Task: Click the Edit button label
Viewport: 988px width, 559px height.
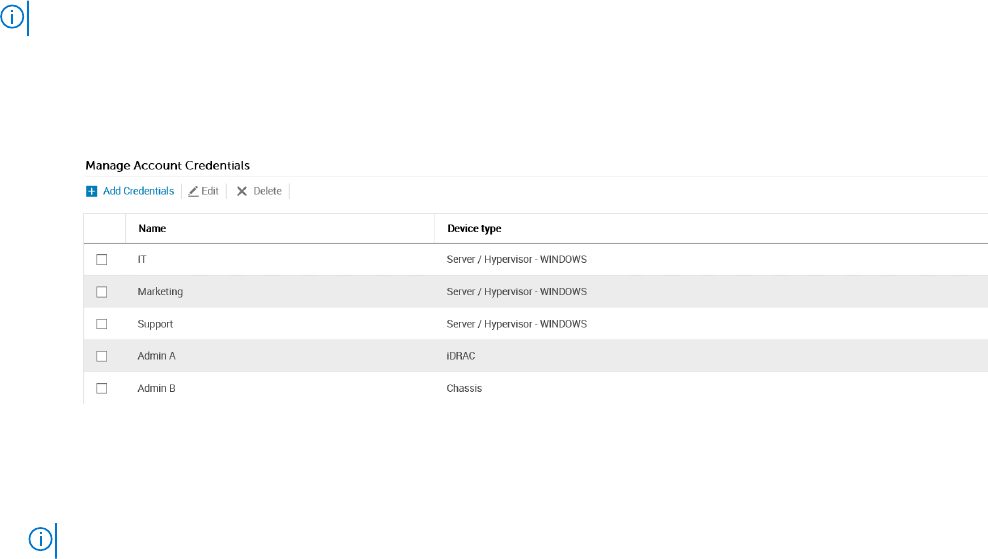Action: coord(210,191)
